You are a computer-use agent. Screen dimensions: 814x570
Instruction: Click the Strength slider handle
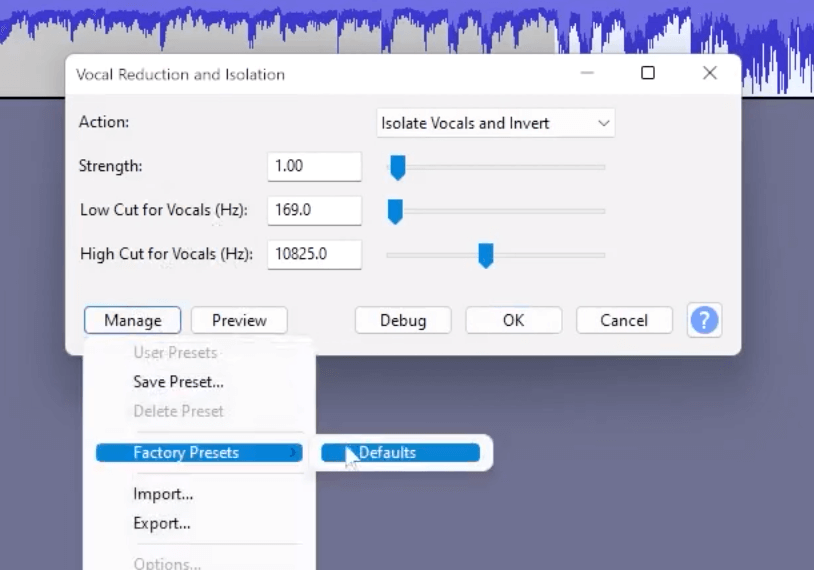click(398, 167)
